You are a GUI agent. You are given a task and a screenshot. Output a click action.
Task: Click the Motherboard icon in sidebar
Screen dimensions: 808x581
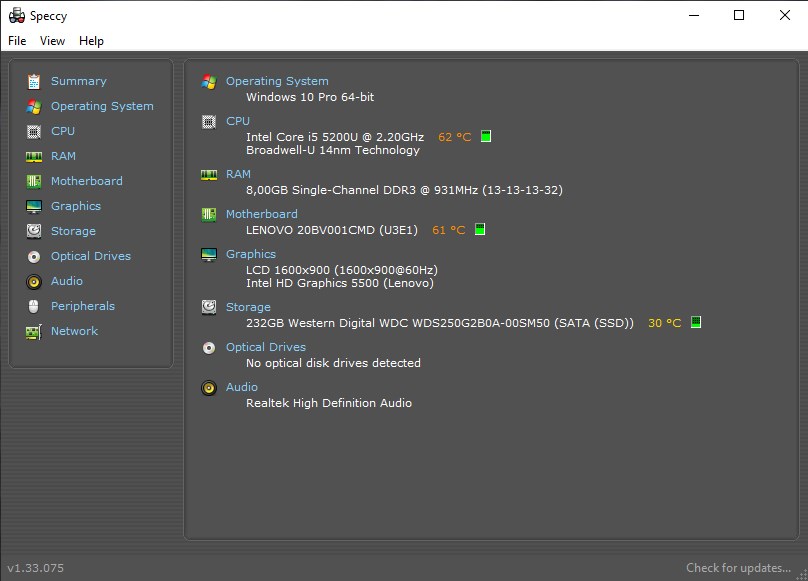34,181
